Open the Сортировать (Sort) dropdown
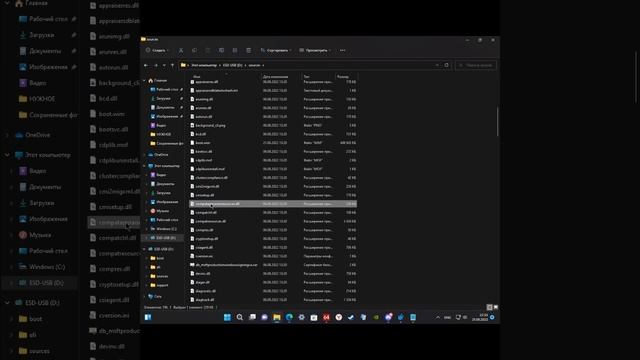Image resolution: width=640 pixels, height=360 pixels. tap(276, 50)
